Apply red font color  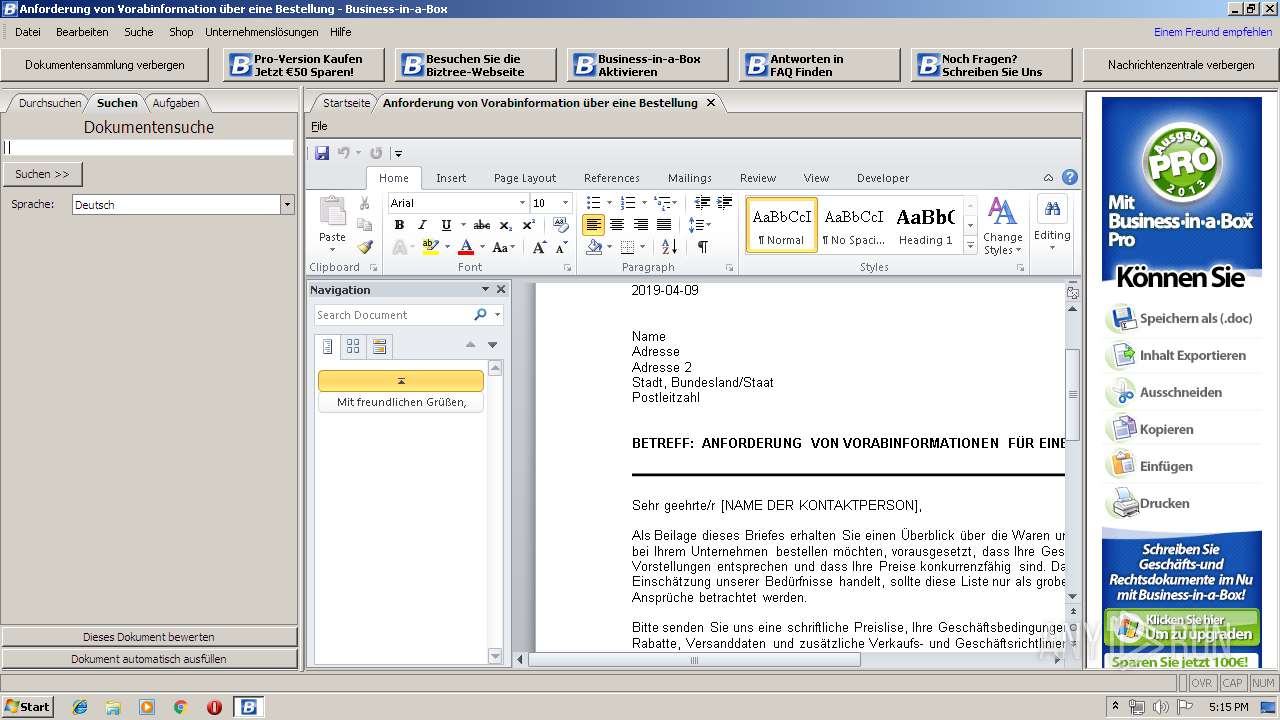click(x=466, y=247)
